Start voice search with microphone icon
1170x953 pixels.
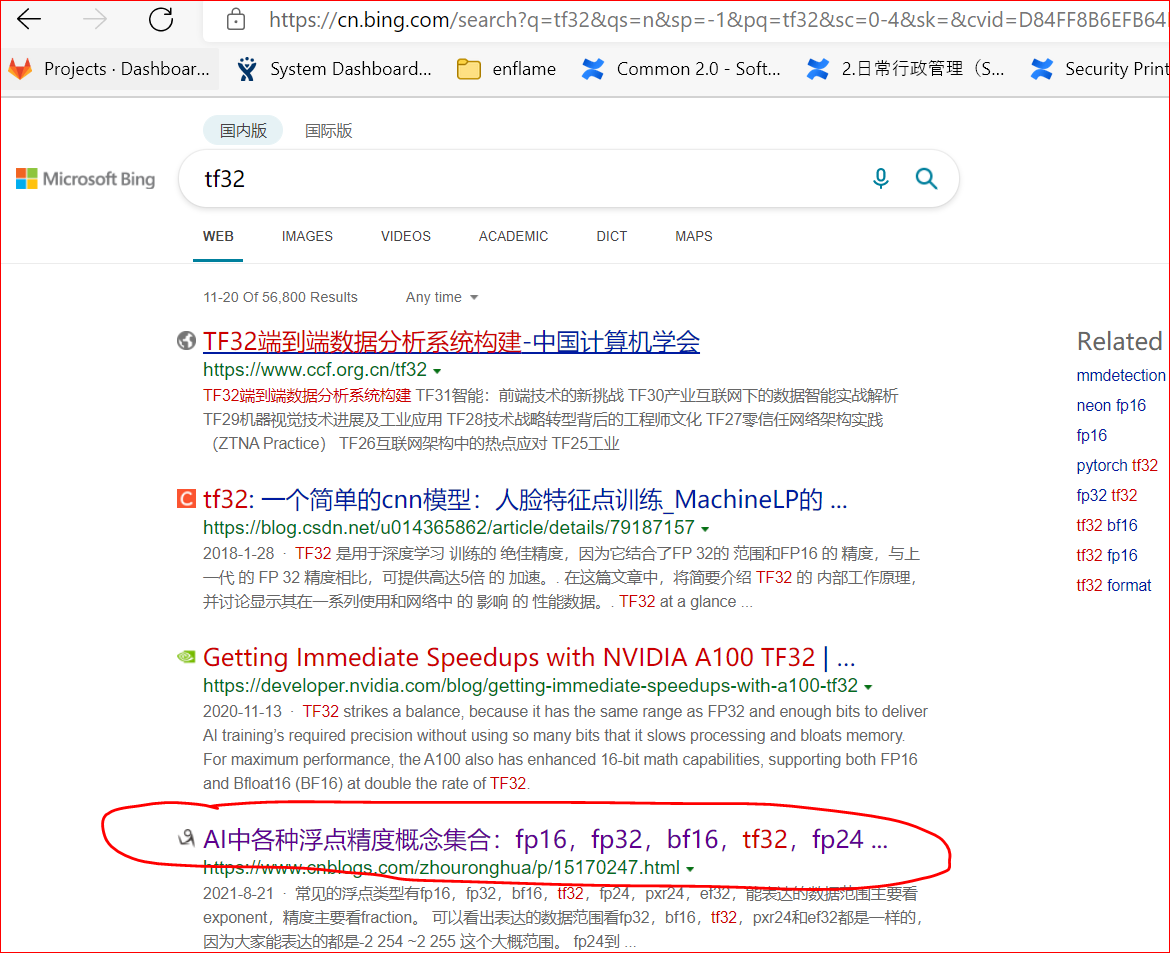(880, 178)
